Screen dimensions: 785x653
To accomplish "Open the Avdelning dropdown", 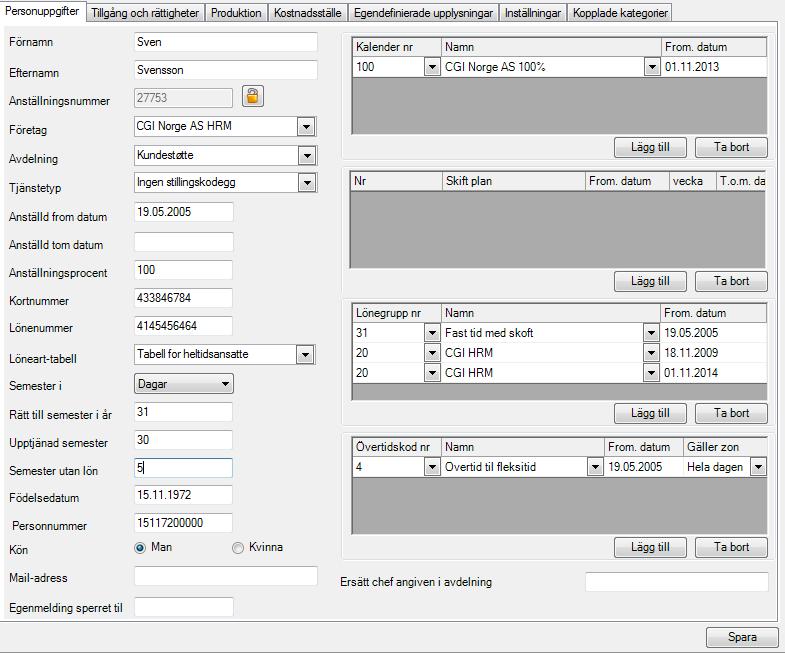I will [x=307, y=156].
